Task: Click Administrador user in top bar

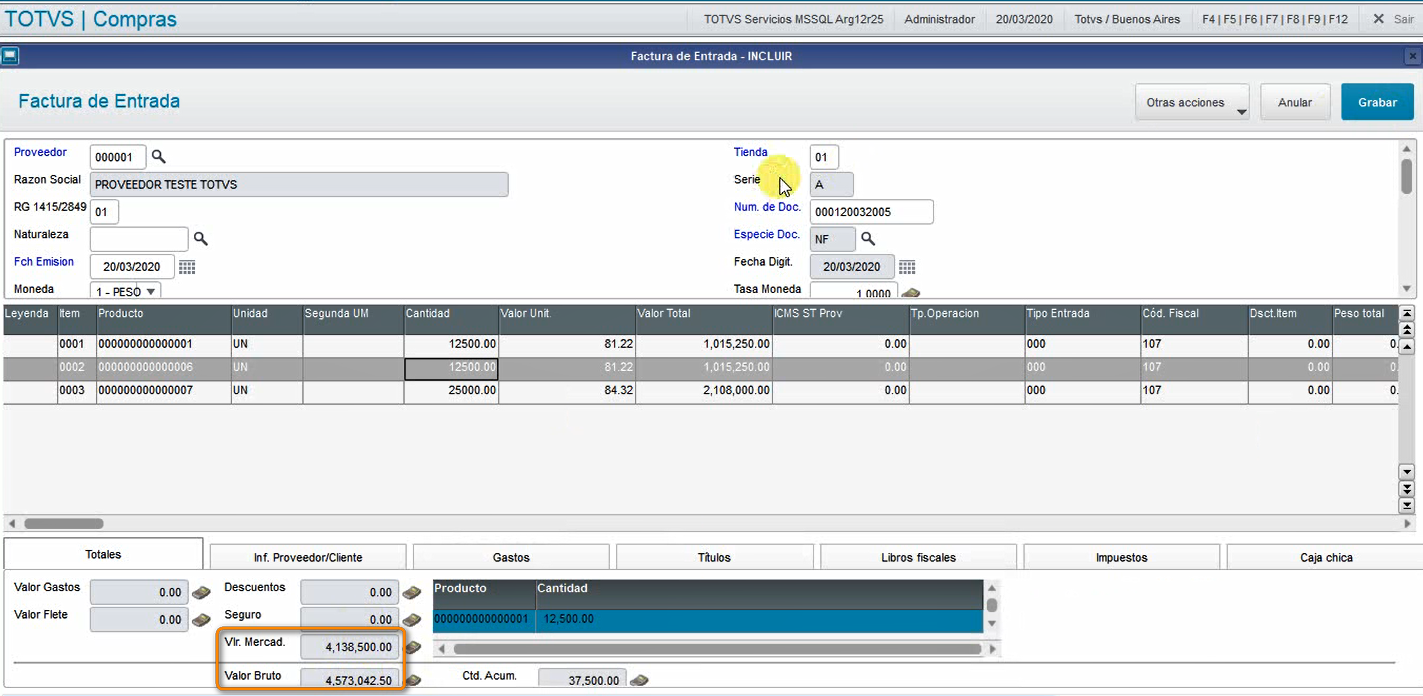Action: (x=939, y=19)
